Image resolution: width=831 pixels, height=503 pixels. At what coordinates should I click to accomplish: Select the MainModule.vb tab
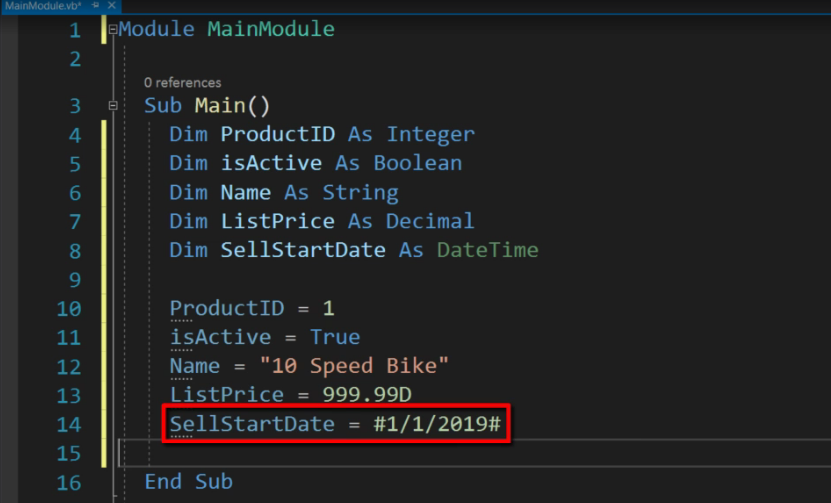pos(43,6)
